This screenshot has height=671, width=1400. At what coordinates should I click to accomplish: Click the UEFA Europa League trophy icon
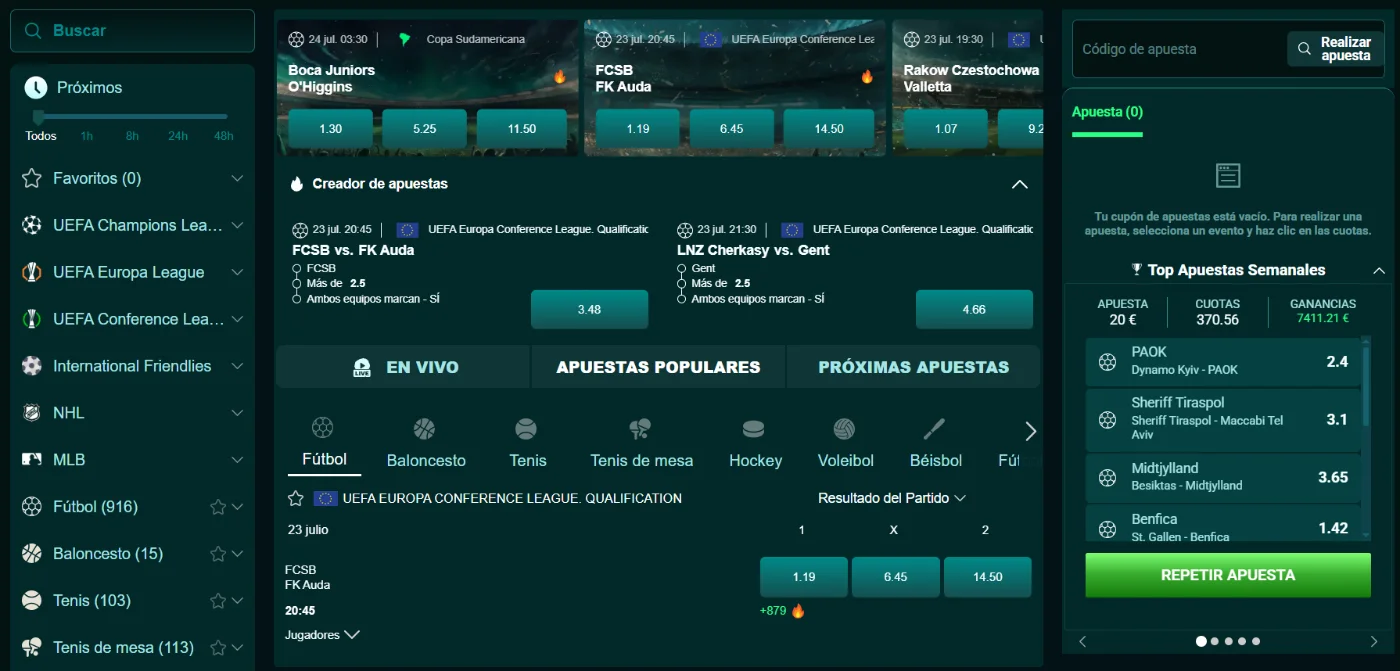point(32,272)
